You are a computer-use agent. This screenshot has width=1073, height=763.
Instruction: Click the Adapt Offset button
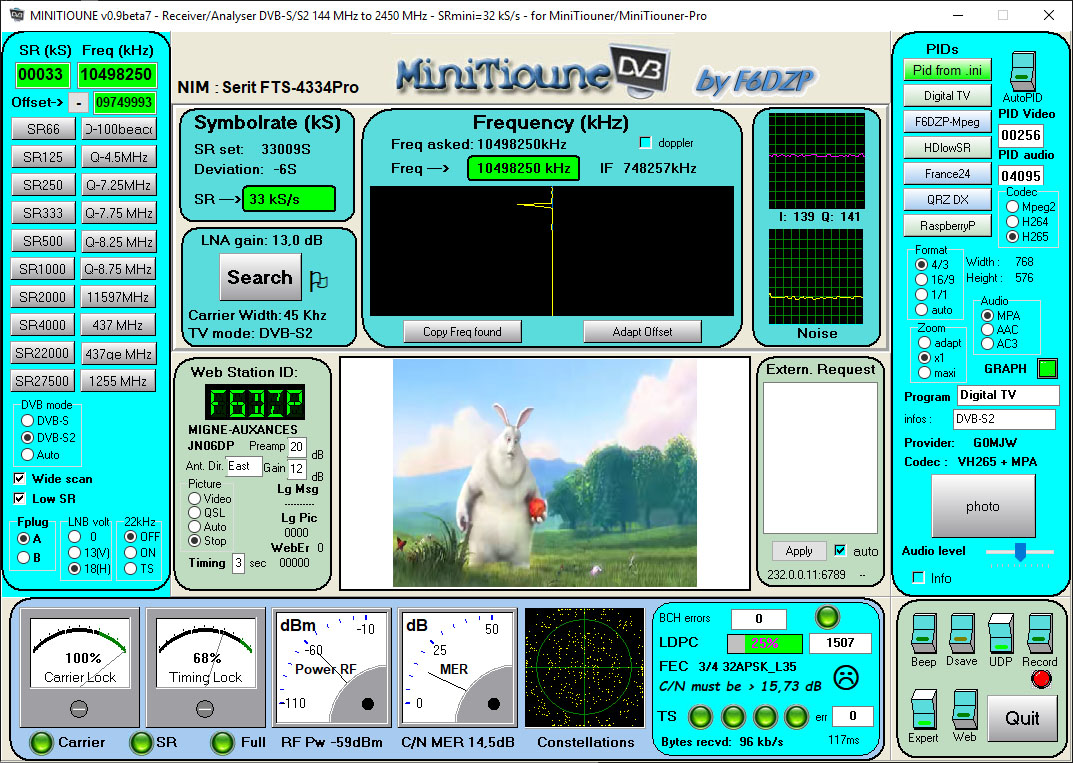[x=643, y=332]
